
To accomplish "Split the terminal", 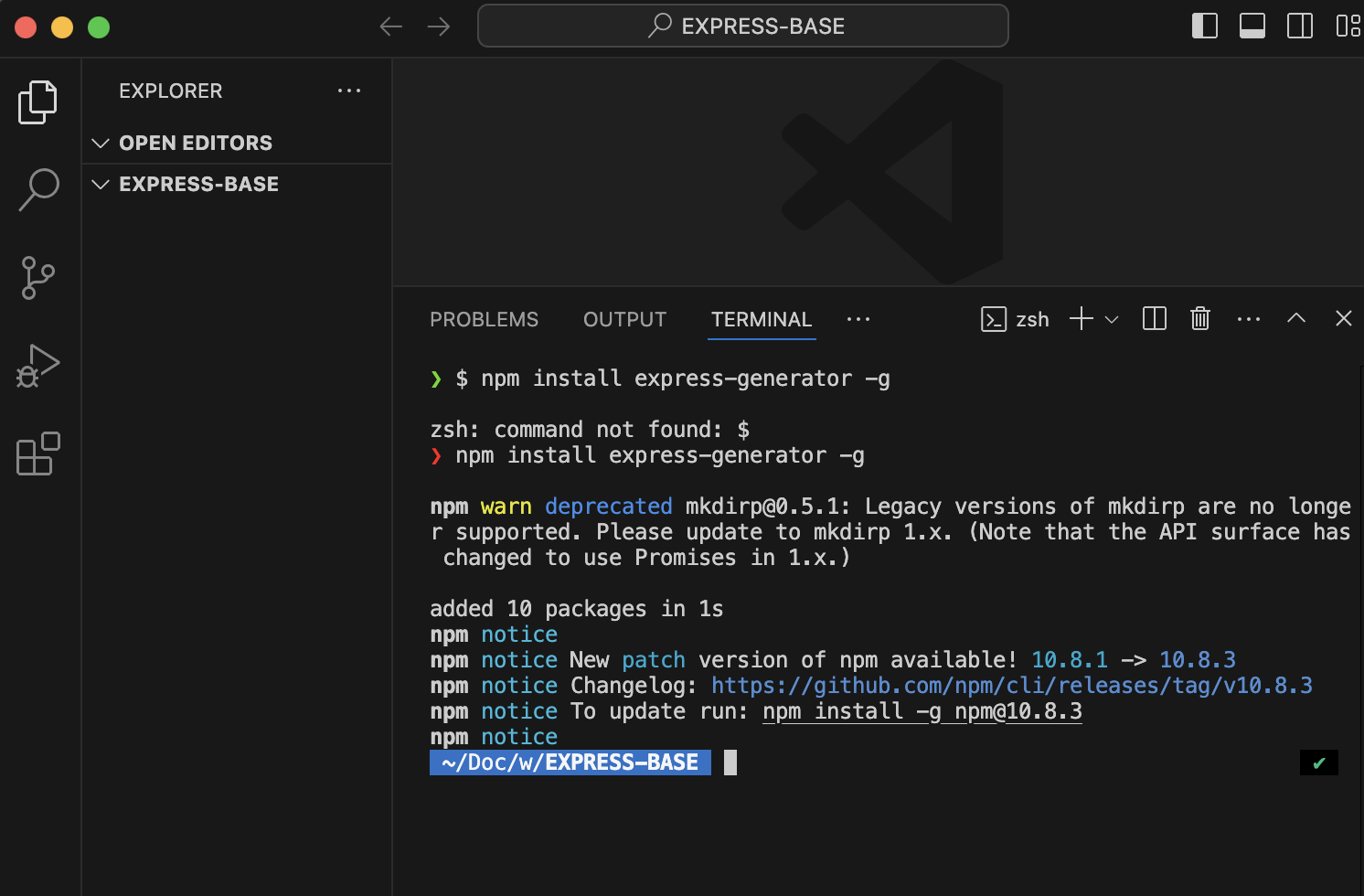I will 1155,318.
